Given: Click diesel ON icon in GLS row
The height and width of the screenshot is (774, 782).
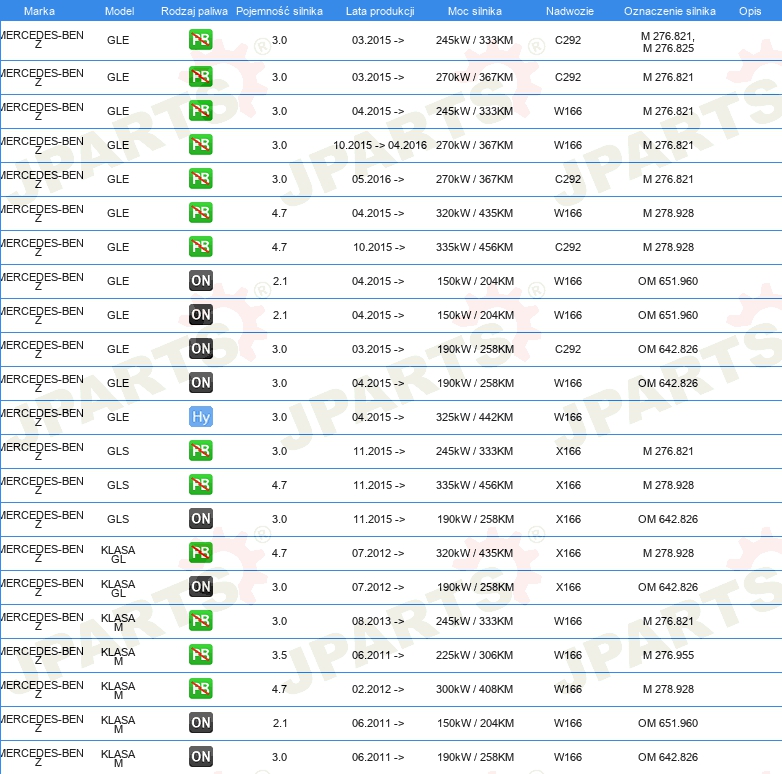Looking at the screenshot, I should [201, 519].
